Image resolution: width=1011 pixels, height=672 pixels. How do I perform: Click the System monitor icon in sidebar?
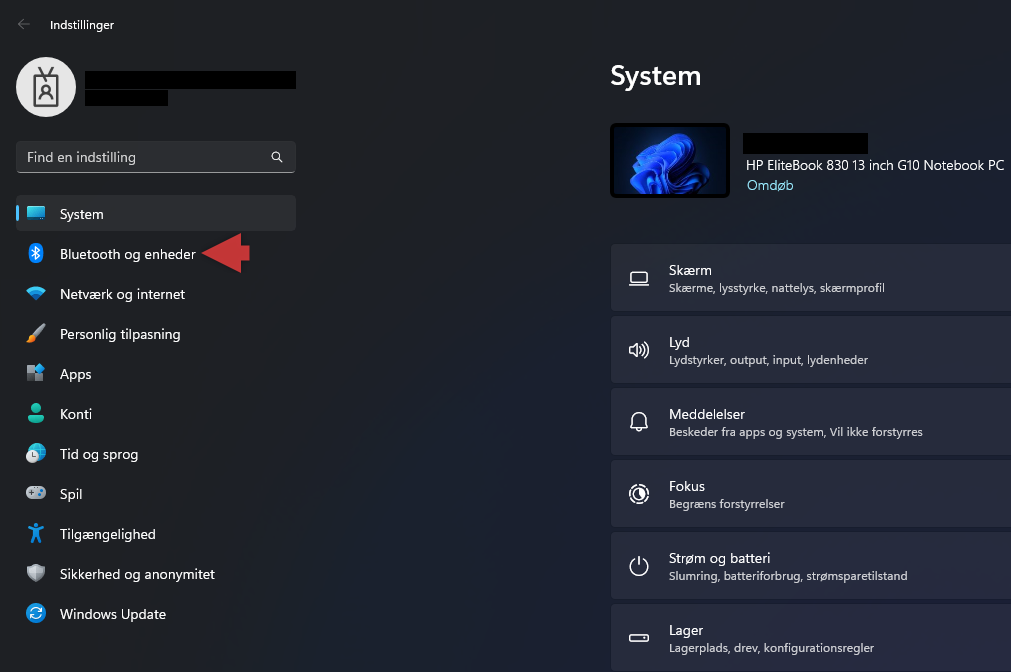tap(36, 213)
